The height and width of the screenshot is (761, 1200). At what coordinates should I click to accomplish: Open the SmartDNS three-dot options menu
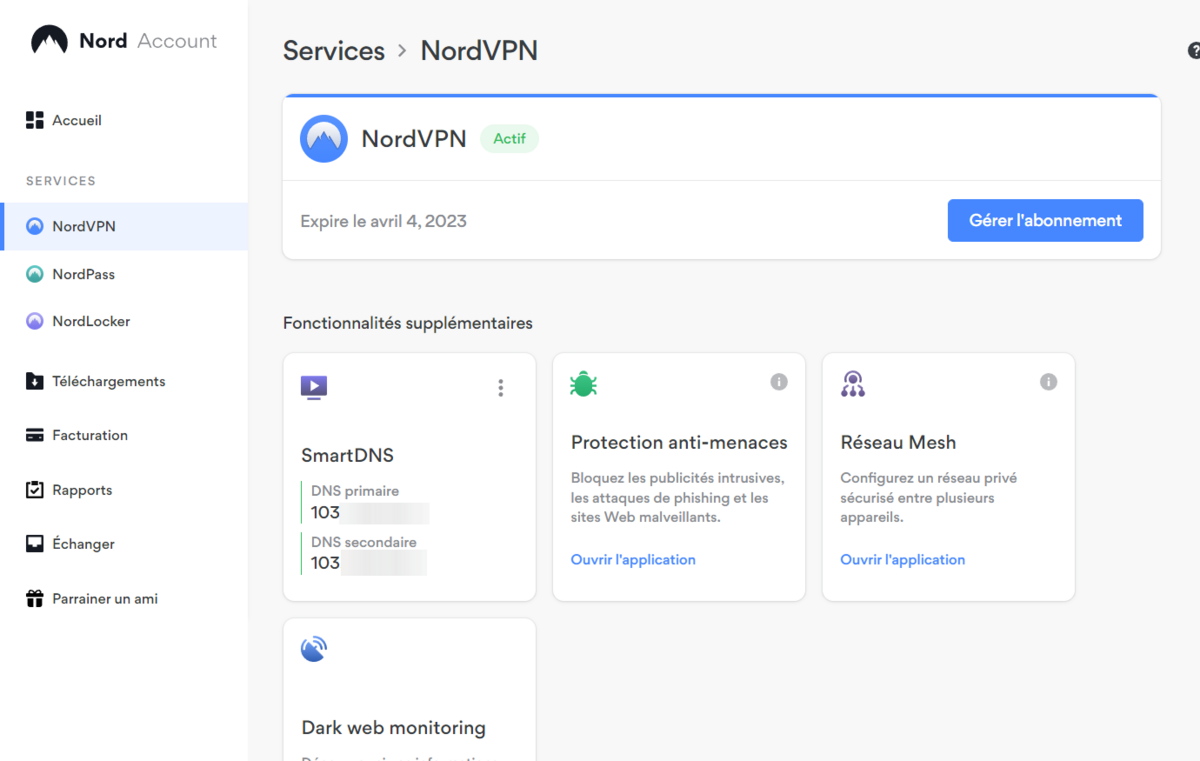pos(501,388)
